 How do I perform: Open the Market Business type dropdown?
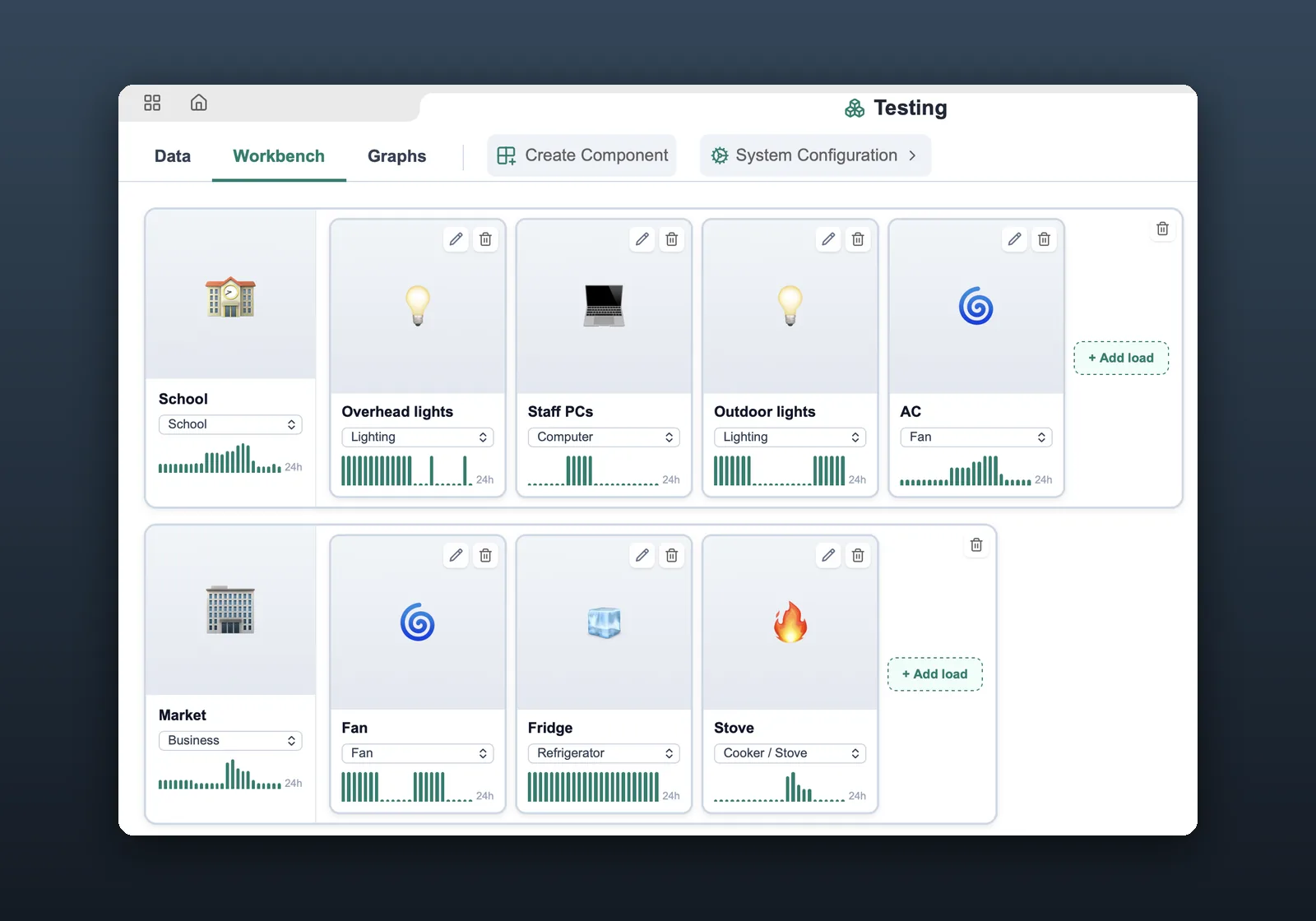pos(230,741)
